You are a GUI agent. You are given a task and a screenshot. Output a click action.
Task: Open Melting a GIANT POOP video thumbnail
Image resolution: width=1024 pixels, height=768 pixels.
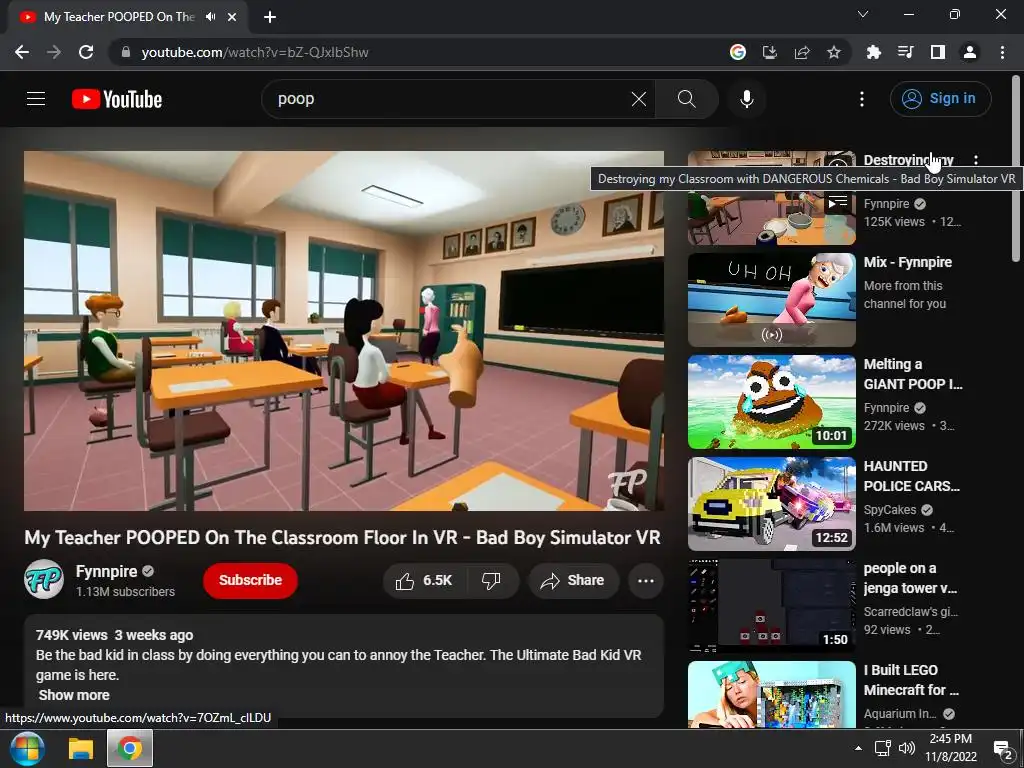coord(771,402)
